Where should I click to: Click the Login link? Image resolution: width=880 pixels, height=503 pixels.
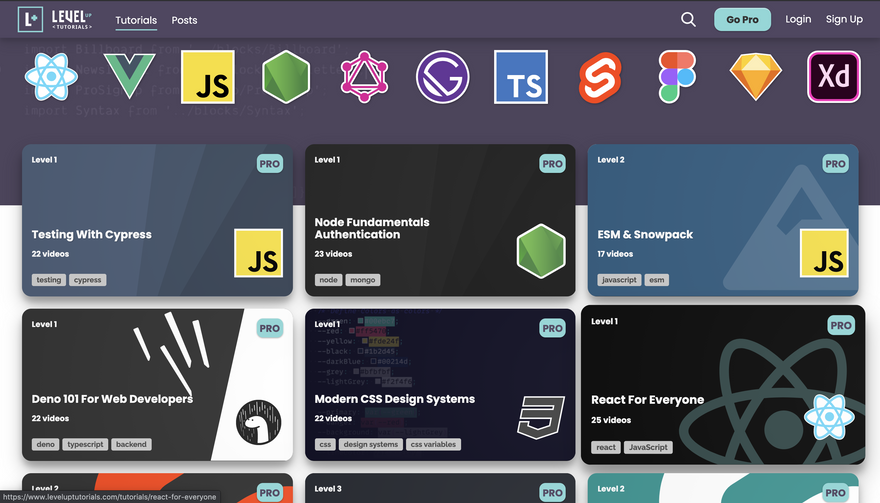(x=798, y=19)
